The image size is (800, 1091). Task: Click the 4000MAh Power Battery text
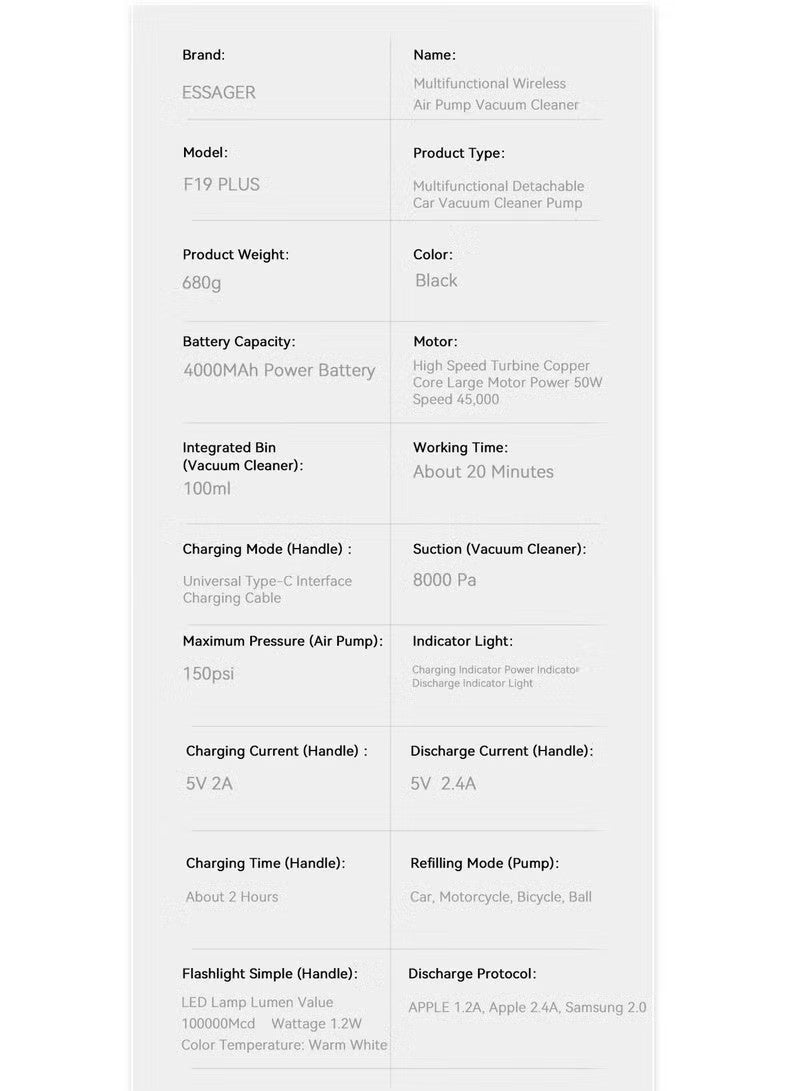tap(279, 370)
